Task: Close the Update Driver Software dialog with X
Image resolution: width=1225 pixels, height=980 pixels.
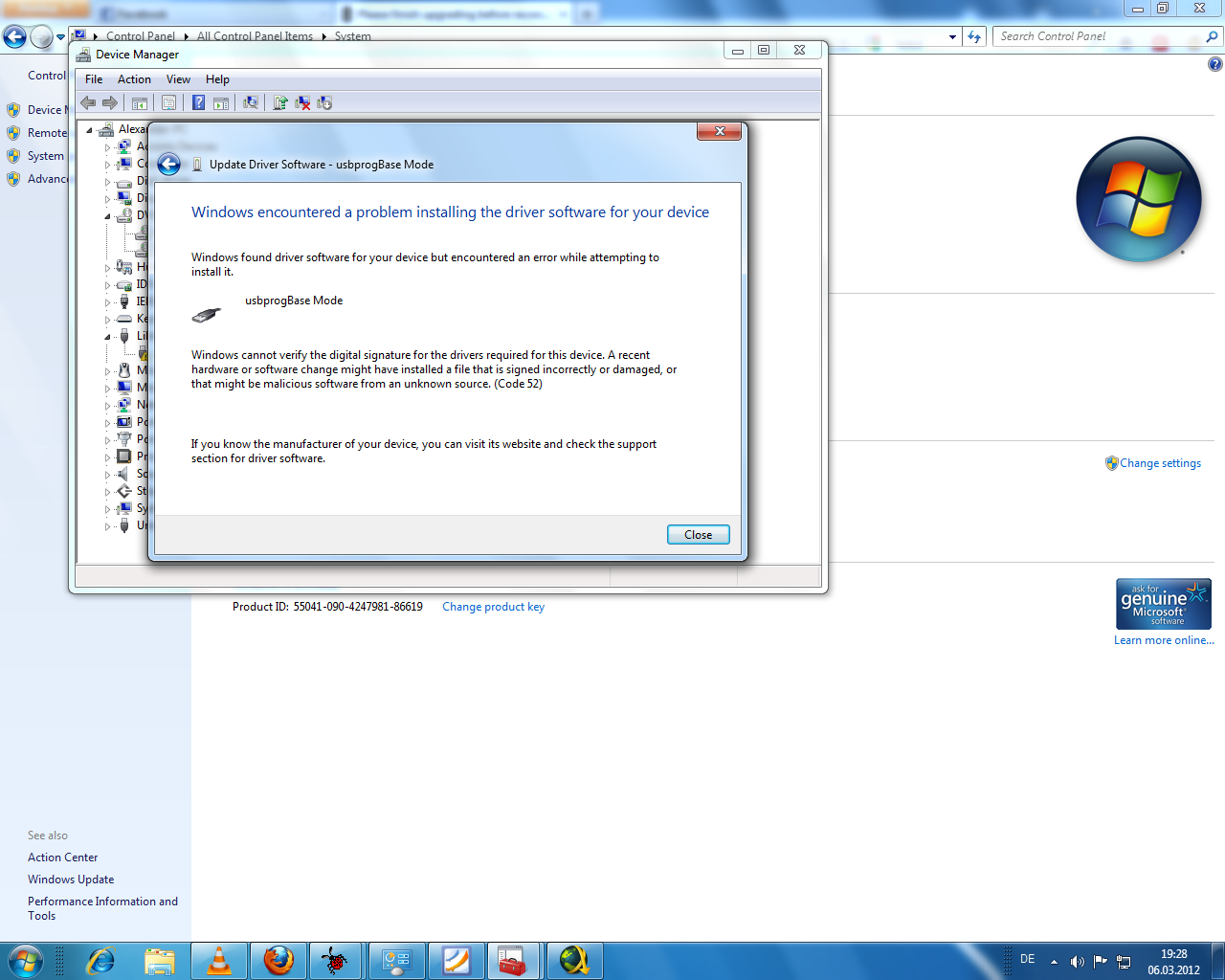Action: 720,131
